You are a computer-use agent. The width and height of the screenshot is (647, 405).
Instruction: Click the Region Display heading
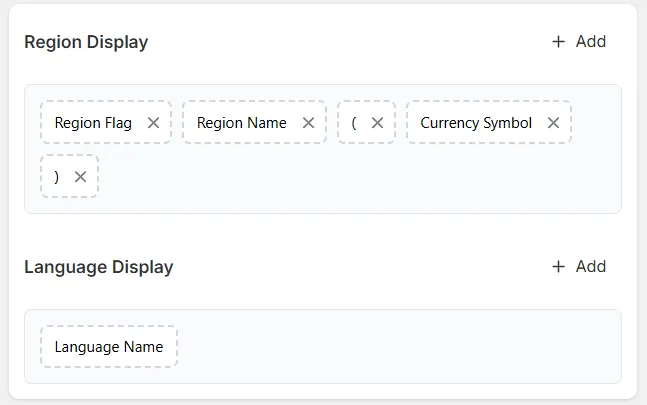point(86,42)
